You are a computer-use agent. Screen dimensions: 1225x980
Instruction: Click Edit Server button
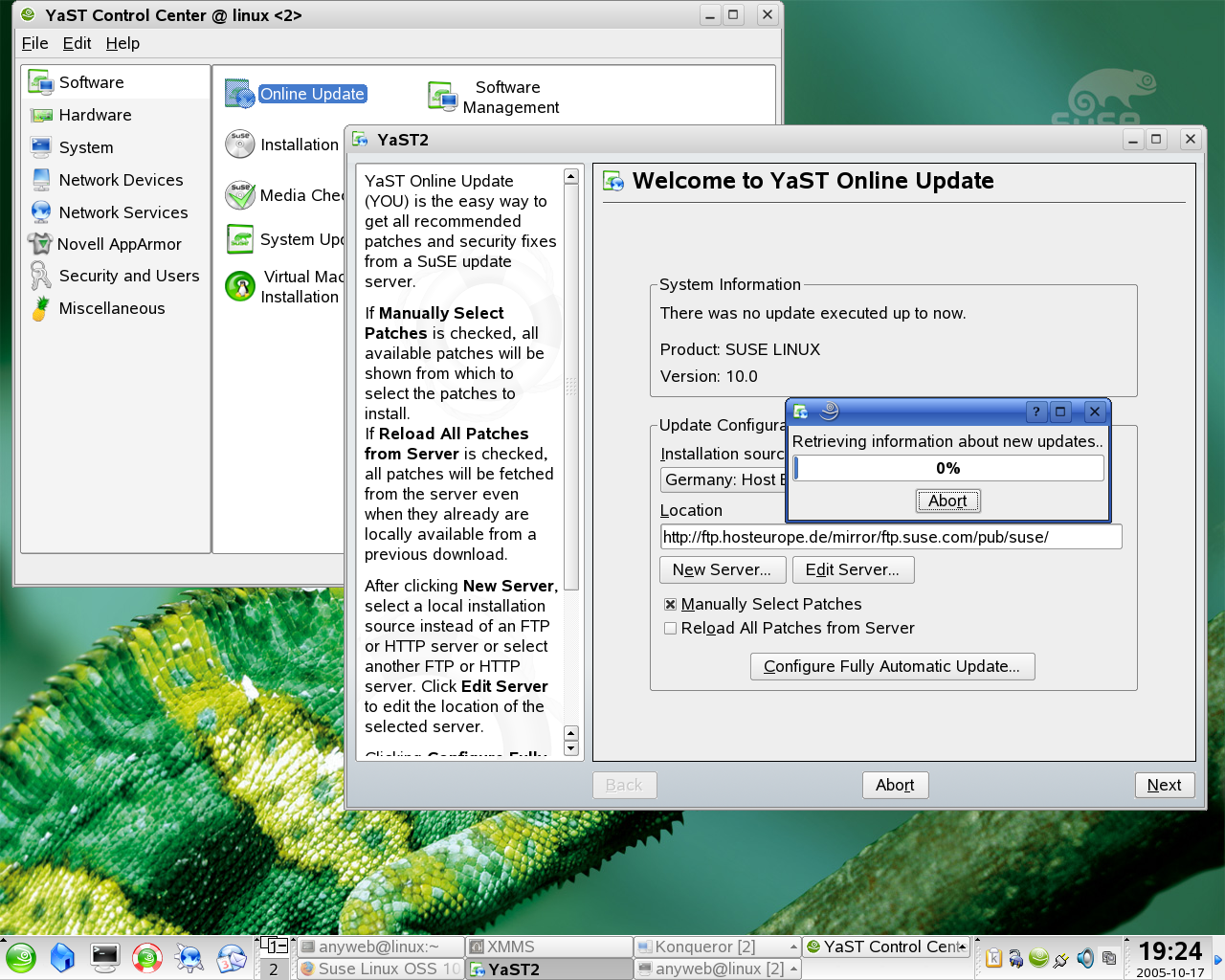point(852,570)
